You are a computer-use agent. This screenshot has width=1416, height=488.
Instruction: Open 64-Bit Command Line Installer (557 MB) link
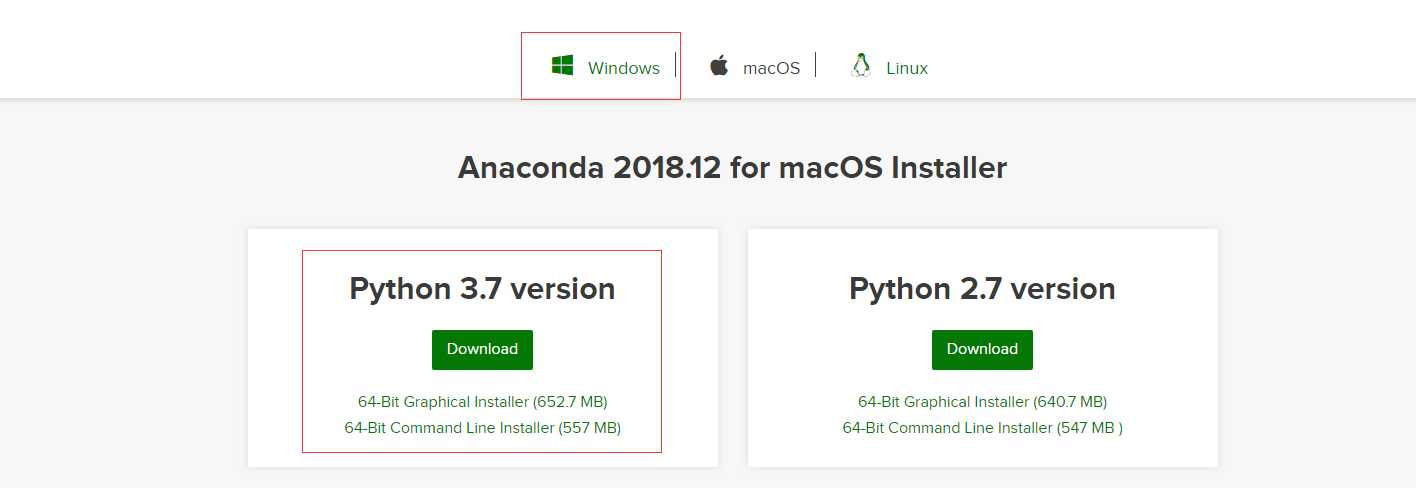pyautogui.click(x=483, y=428)
